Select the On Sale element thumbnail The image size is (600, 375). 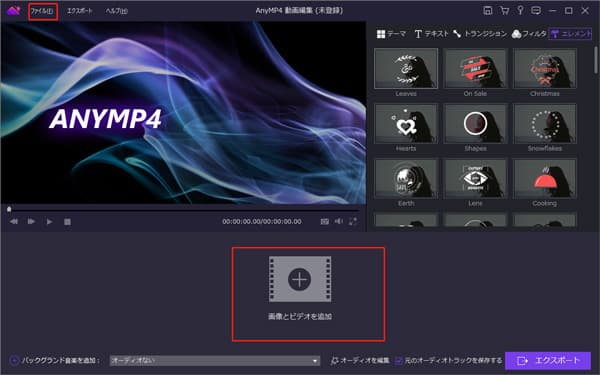click(475, 68)
